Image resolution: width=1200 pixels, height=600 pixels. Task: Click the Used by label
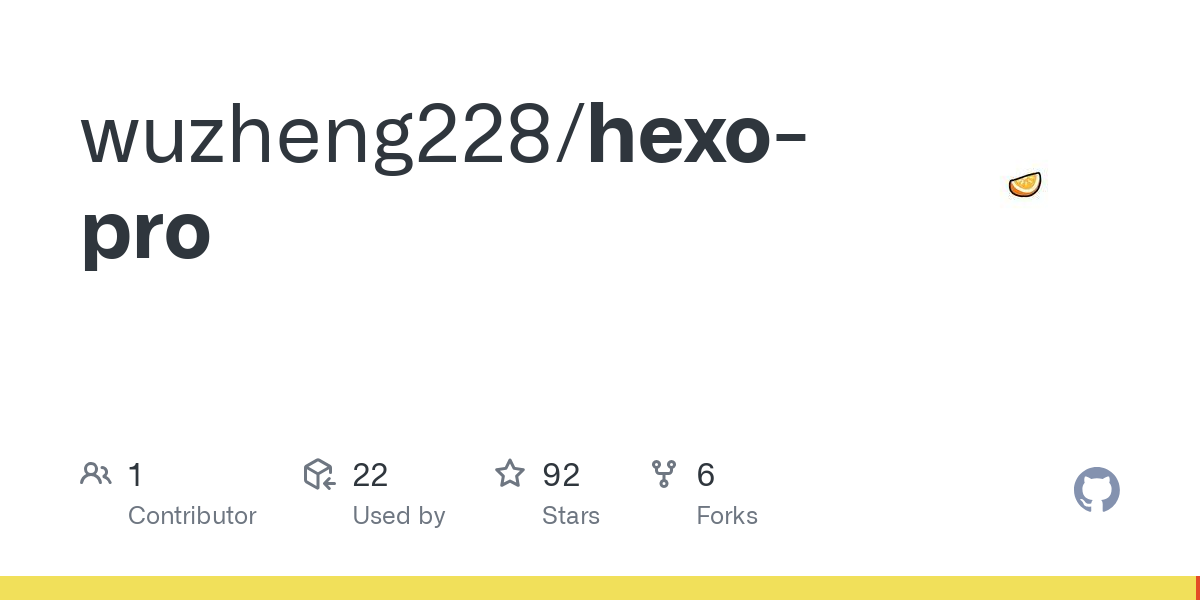[398, 516]
